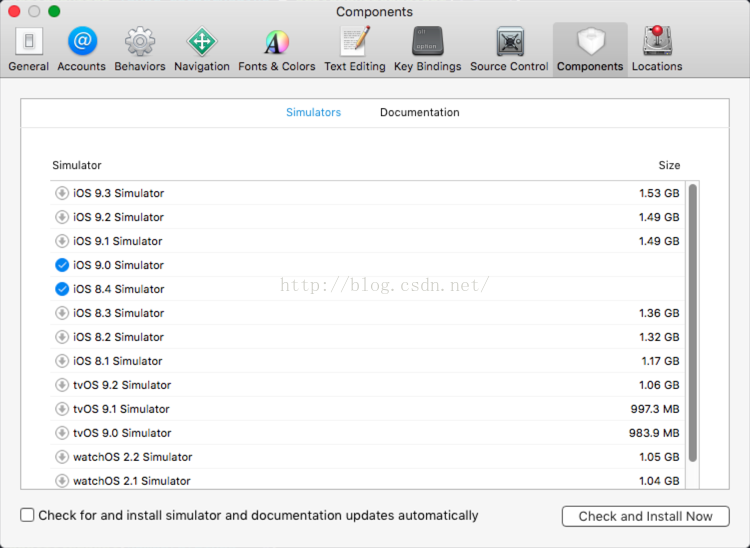Click the 1.04 GB size value

[x=659, y=481]
